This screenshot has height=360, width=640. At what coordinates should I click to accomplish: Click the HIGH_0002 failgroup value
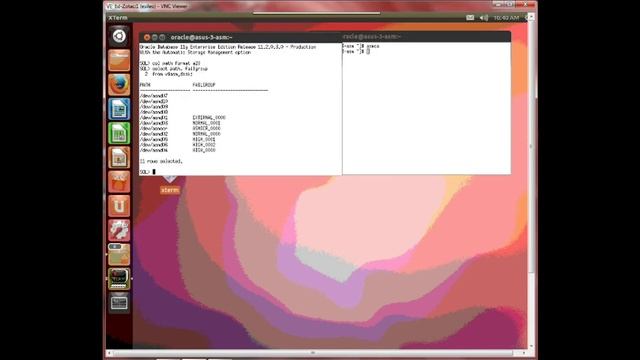tap(204, 144)
